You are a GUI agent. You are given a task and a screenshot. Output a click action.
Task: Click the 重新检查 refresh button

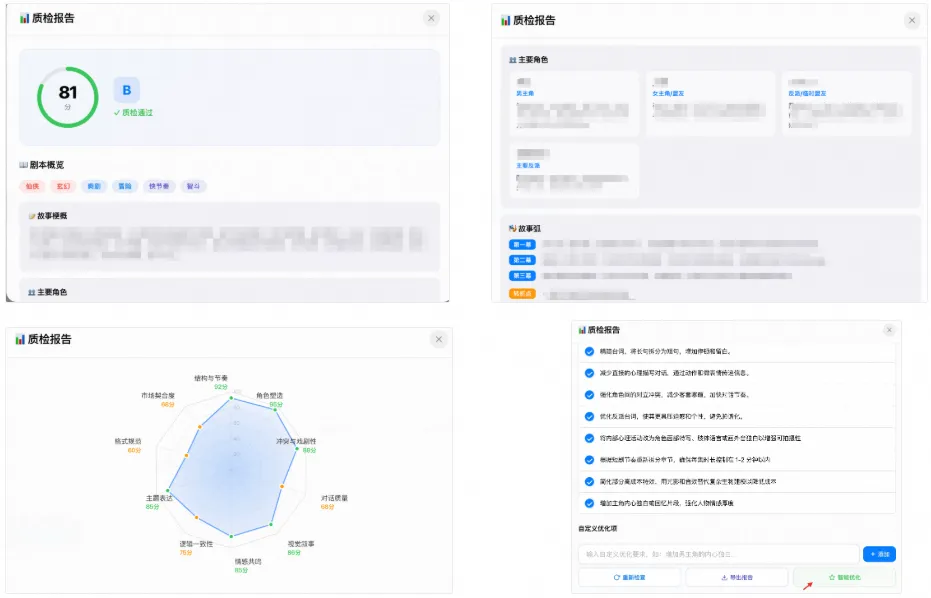pos(630,577)
